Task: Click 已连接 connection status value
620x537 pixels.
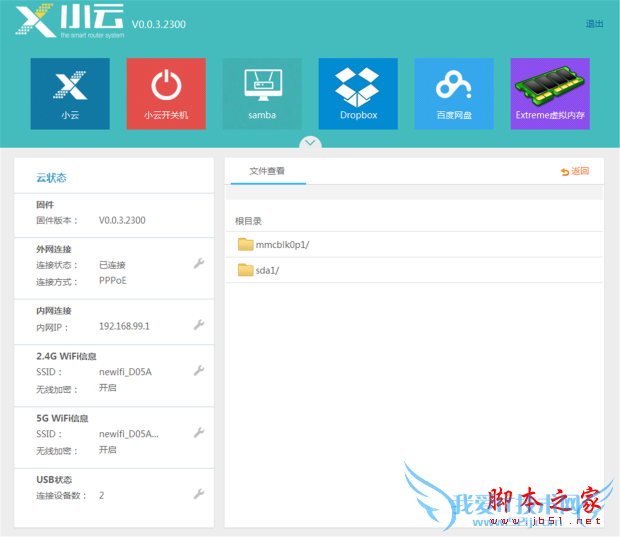Action: coord(112,265)
